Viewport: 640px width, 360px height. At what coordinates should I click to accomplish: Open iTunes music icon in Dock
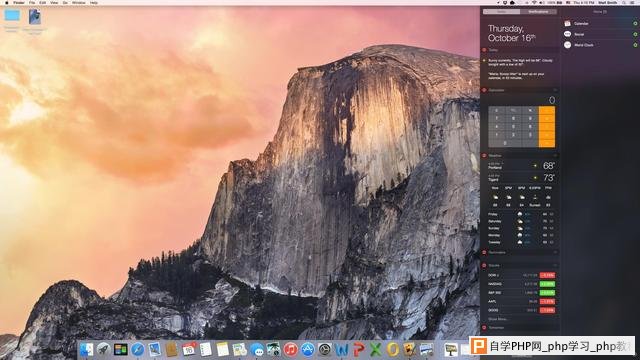point(291,349)
